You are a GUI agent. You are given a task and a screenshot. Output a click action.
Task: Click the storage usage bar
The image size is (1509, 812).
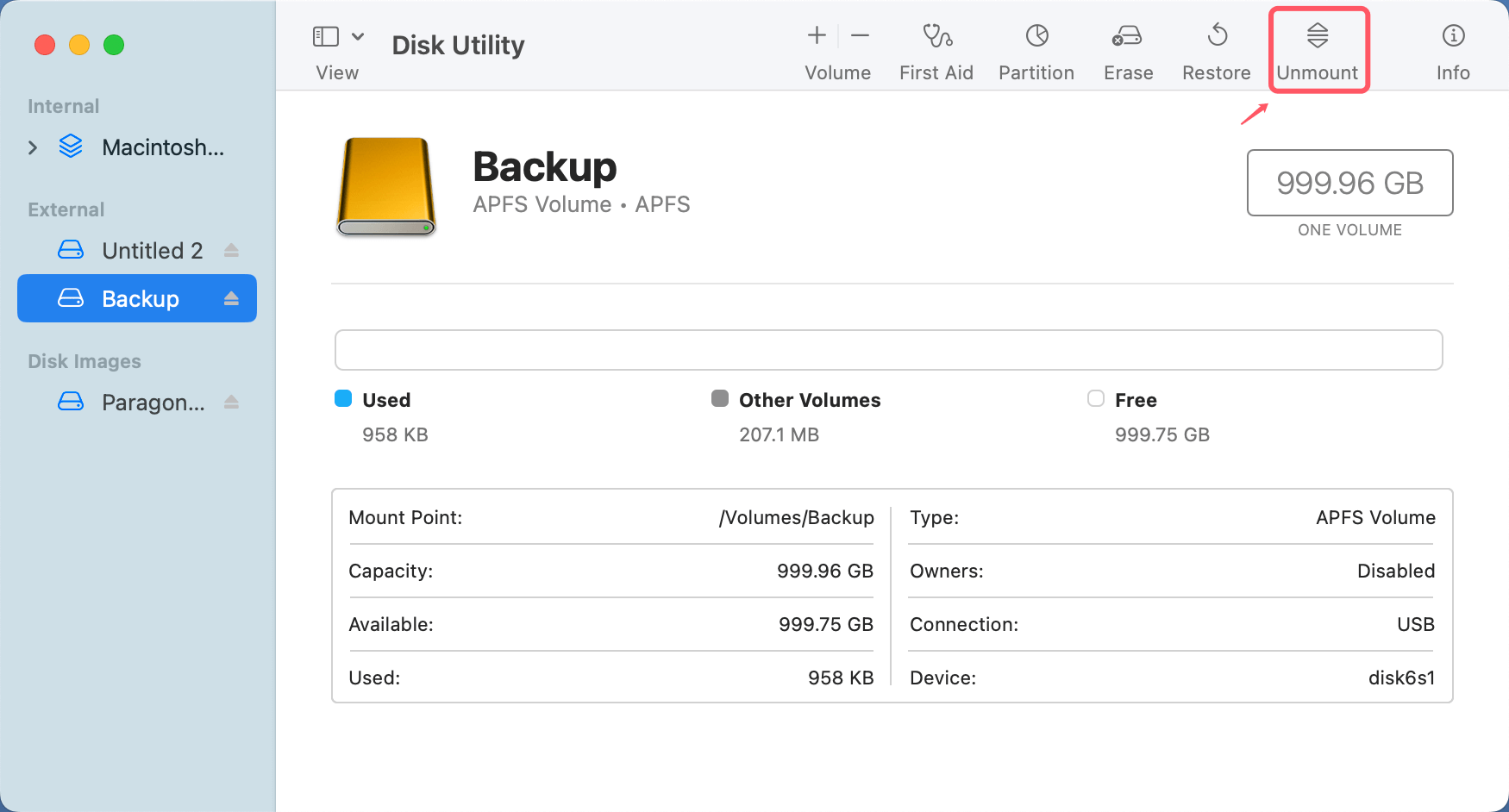point(888,350)
